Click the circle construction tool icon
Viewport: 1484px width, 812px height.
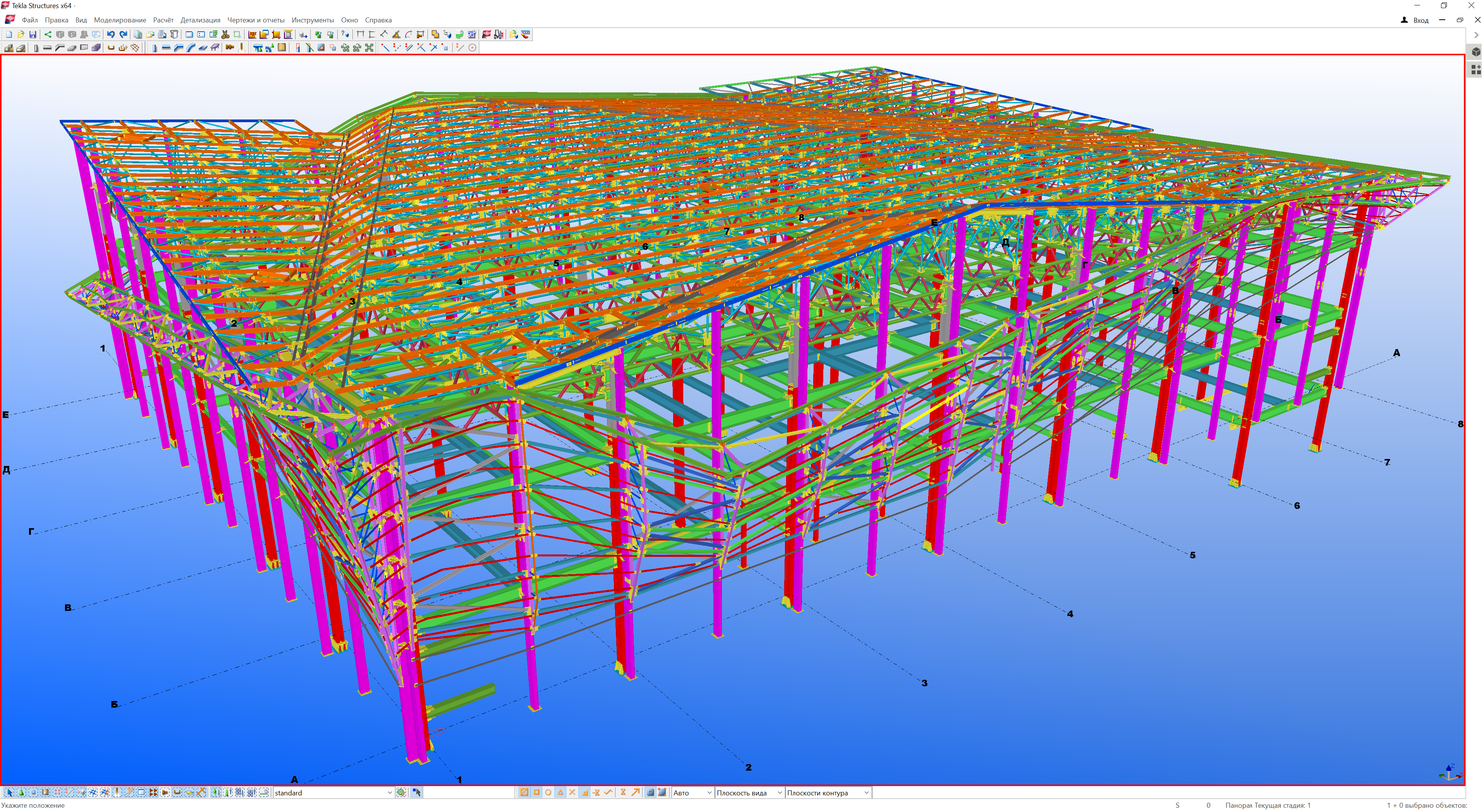[x=472, y=48]
